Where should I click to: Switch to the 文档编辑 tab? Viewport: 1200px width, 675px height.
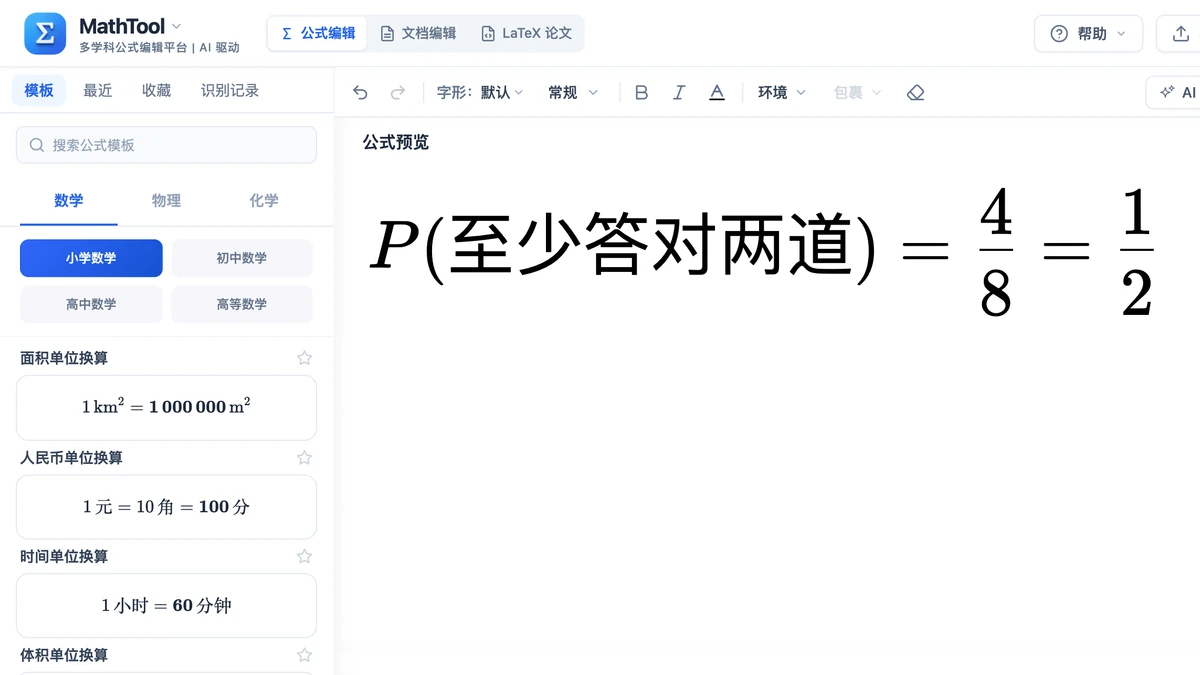click(x=418, y=33)
